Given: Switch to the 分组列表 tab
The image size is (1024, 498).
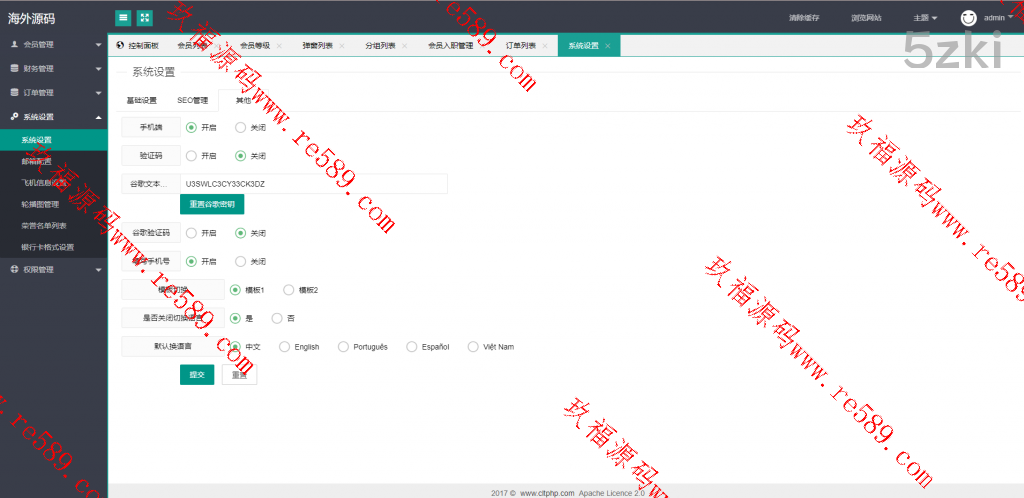Looking at the screenshot, I should click(380, 46).
